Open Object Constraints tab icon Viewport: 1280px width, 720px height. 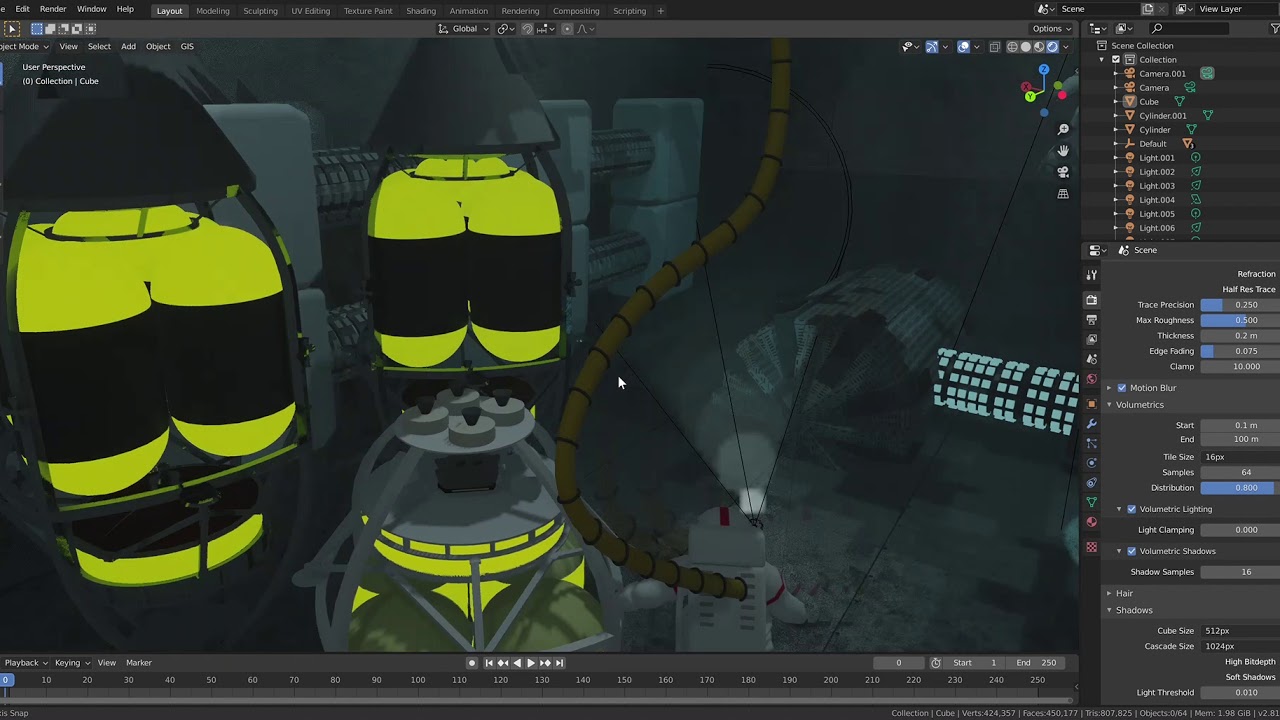tap(1091, 483)
